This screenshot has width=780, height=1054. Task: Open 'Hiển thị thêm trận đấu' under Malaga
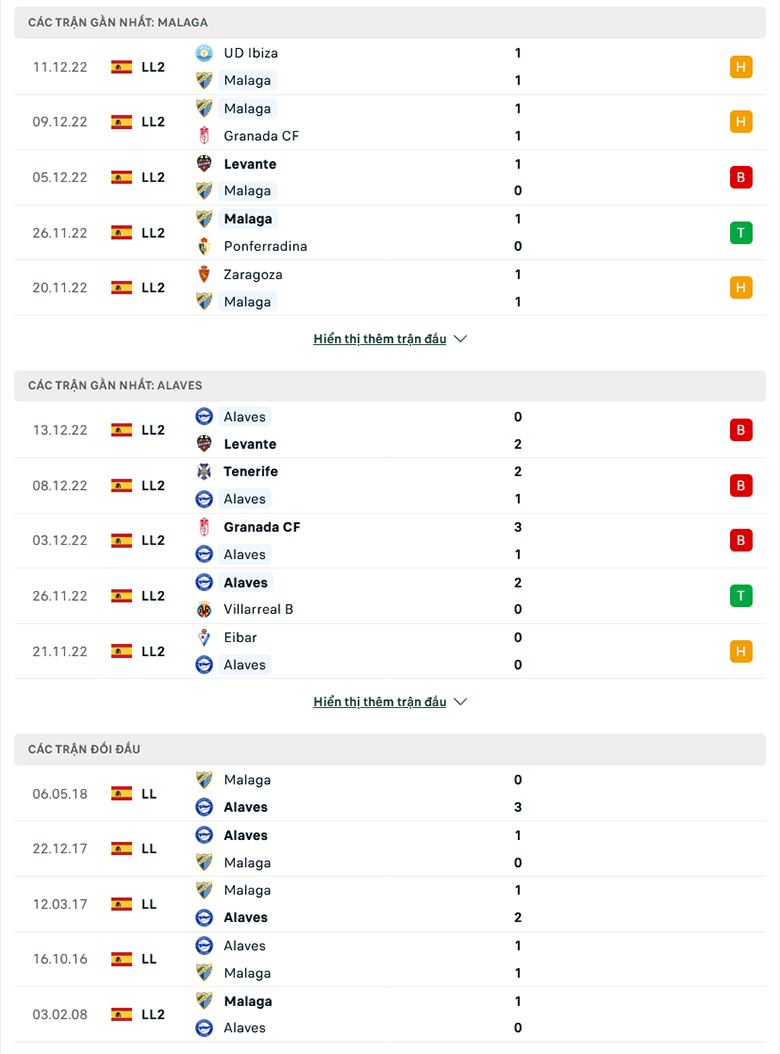[380, 339]
